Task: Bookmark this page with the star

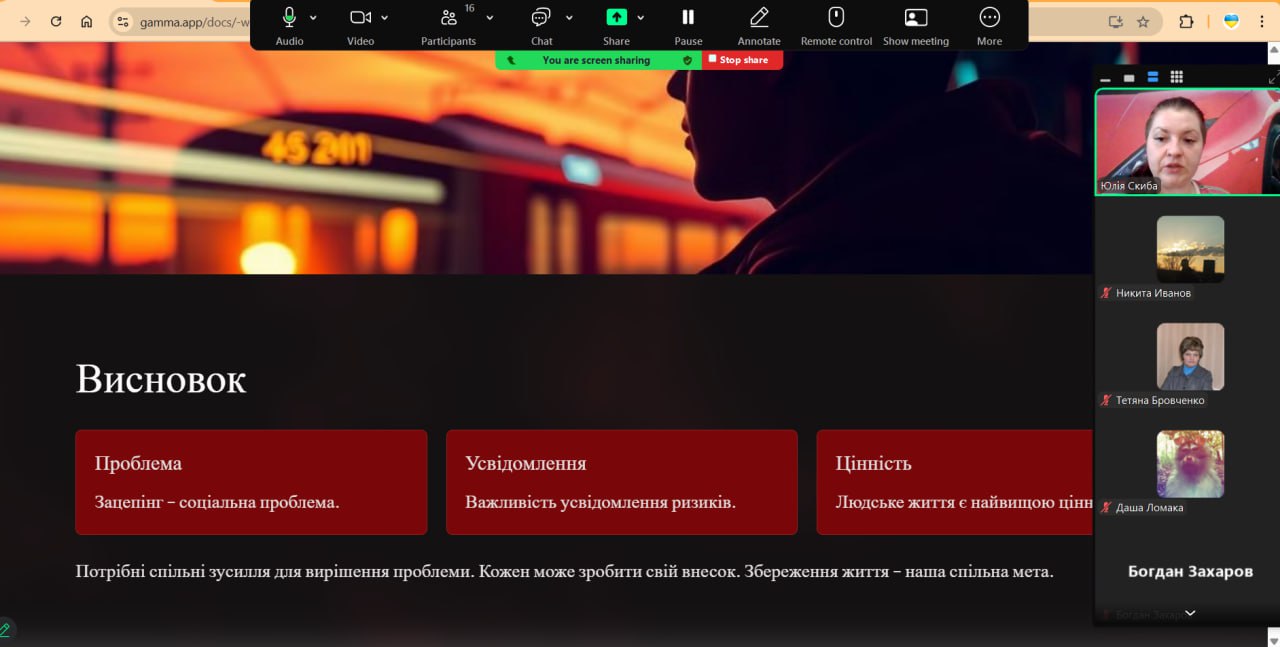Action: pos(1143,21)
